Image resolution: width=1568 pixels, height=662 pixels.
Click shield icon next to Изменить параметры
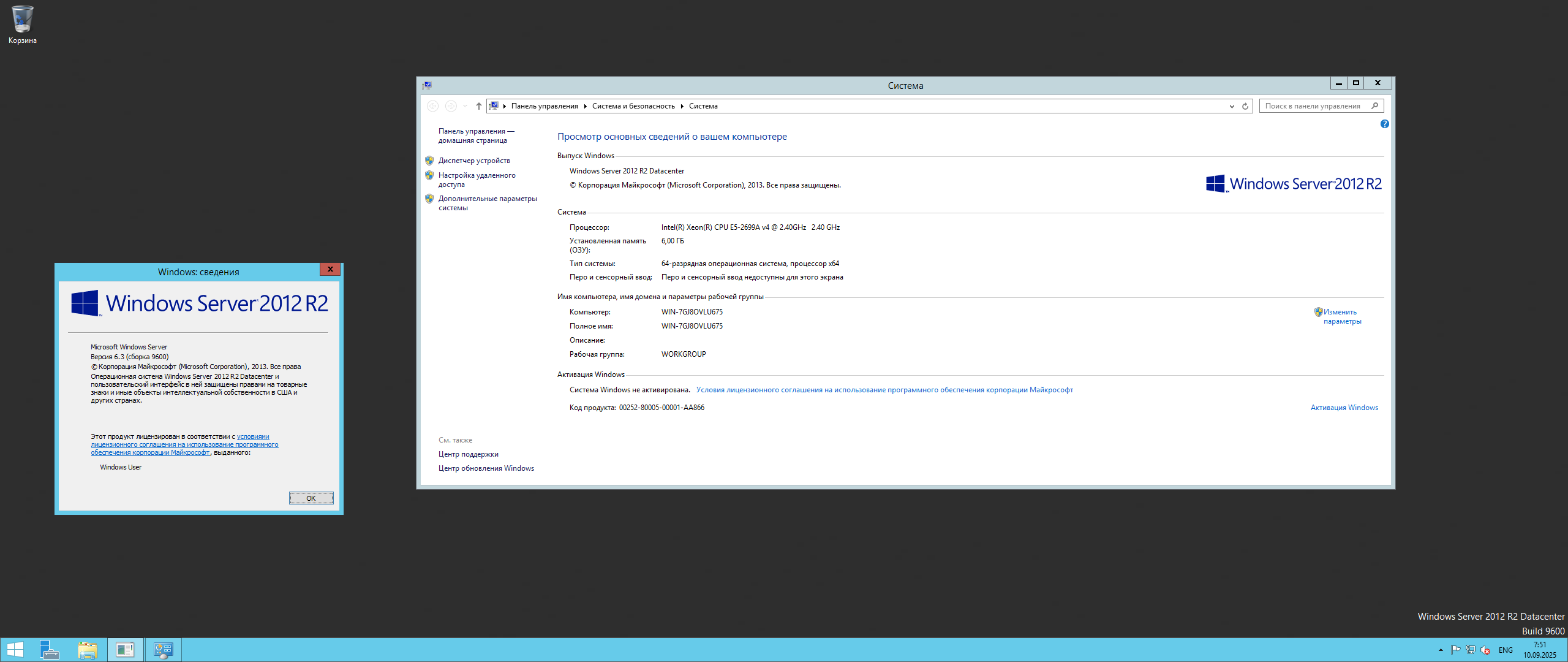(1318, 312)
